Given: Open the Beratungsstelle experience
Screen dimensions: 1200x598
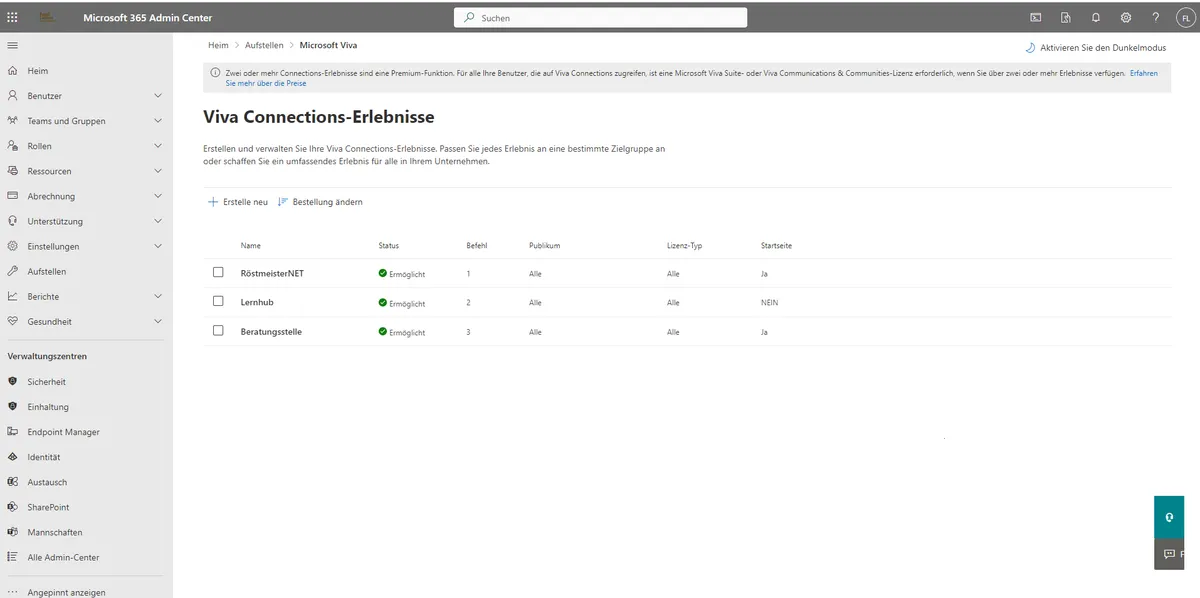Looking at the screenshot, I should 271,331.
